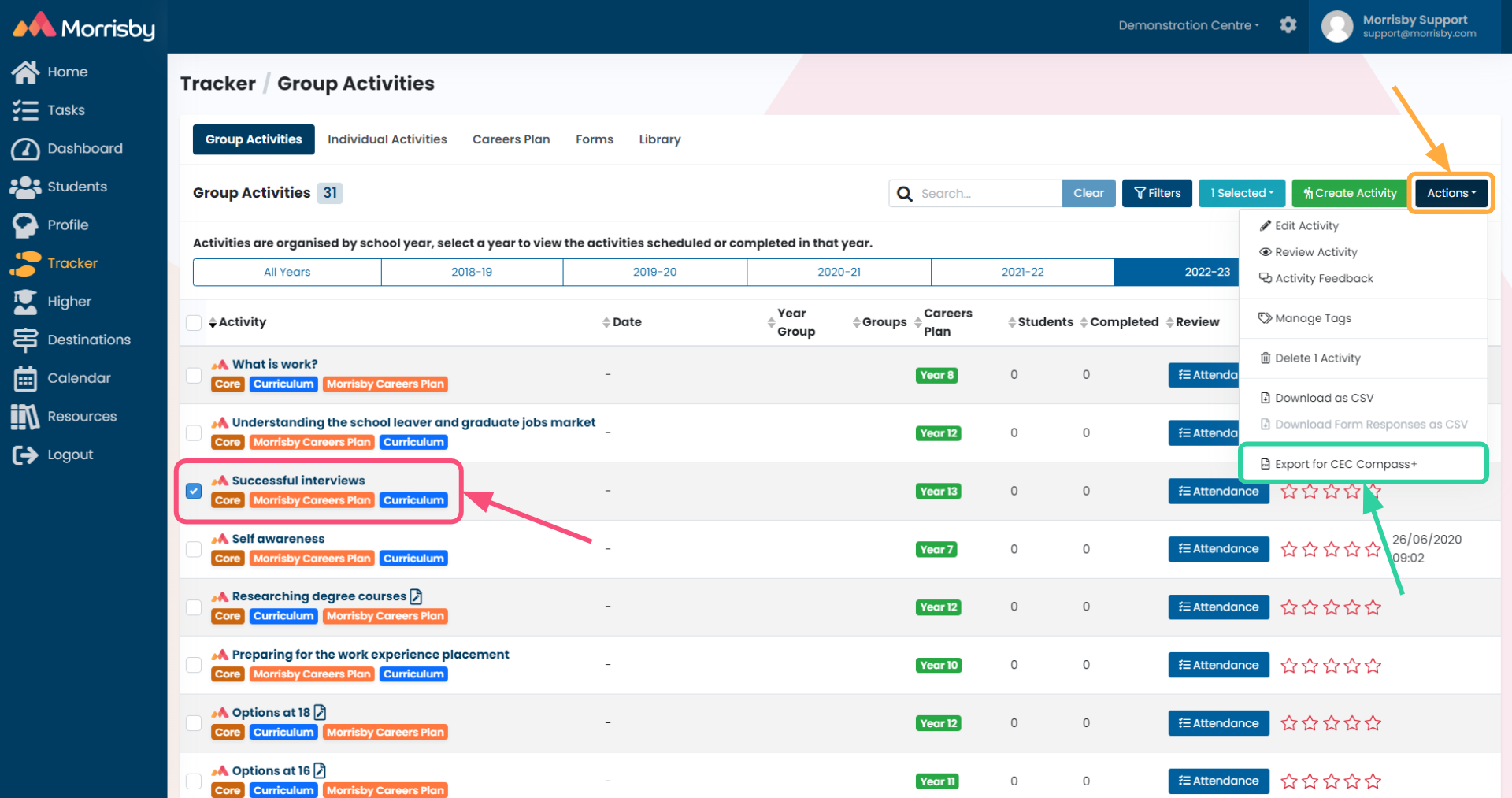Click the Year 13 careers plan badge

938,492
